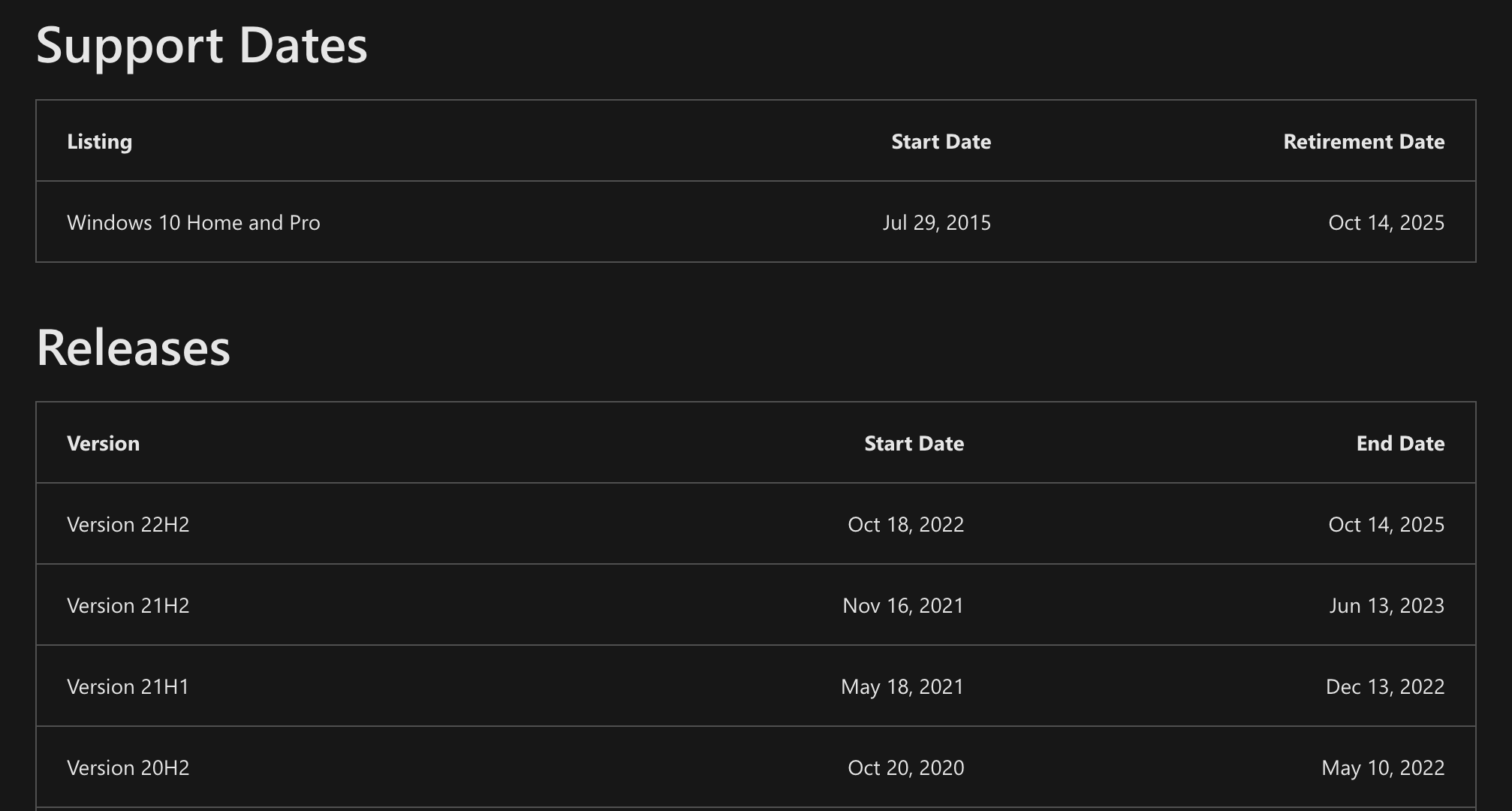Click the Listing column header
The image size is (1512, 811).
pos(99,142)
